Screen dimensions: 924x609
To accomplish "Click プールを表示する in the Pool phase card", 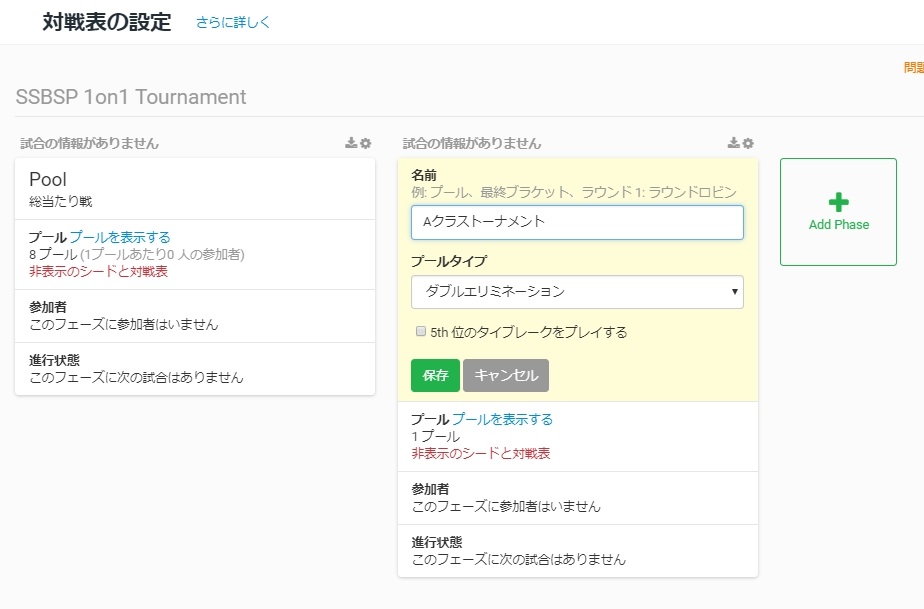I will point(120,237).
